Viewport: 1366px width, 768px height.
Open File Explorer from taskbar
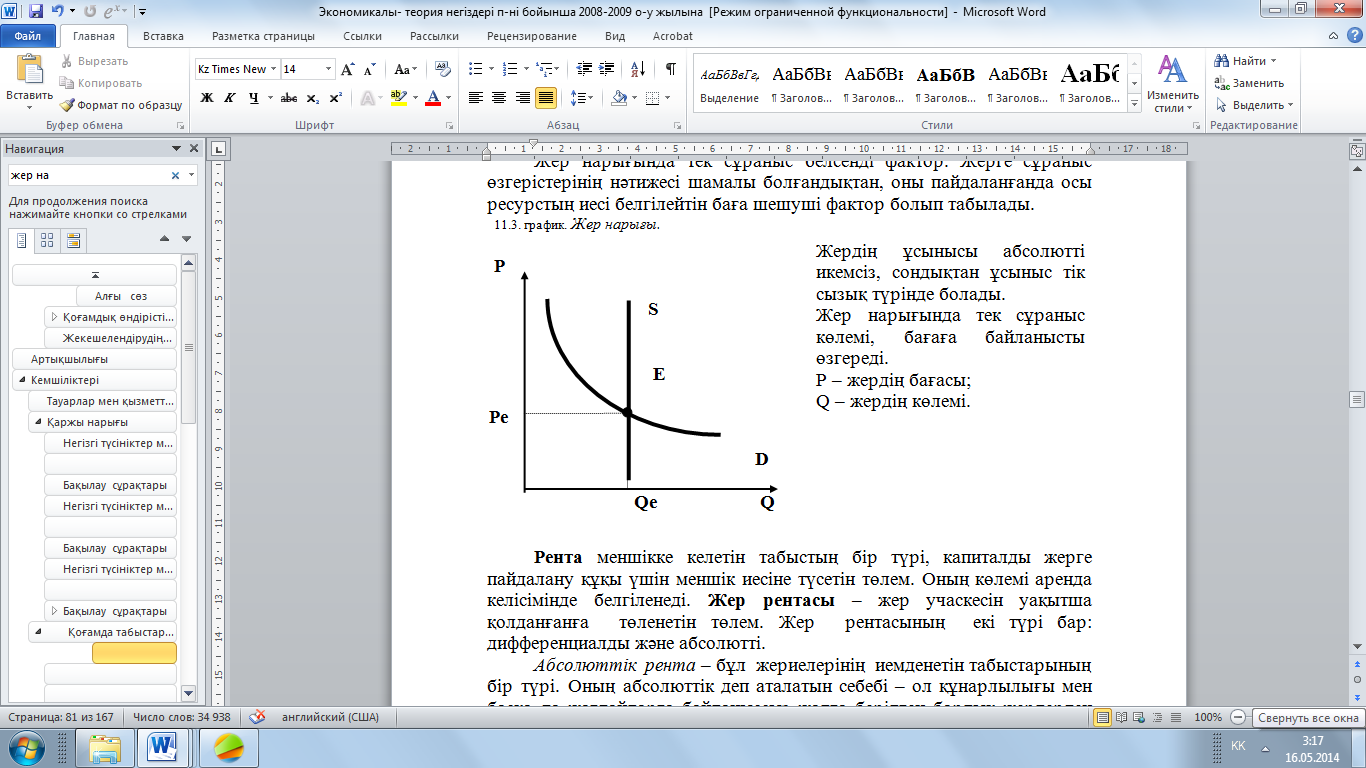[106, 747]
